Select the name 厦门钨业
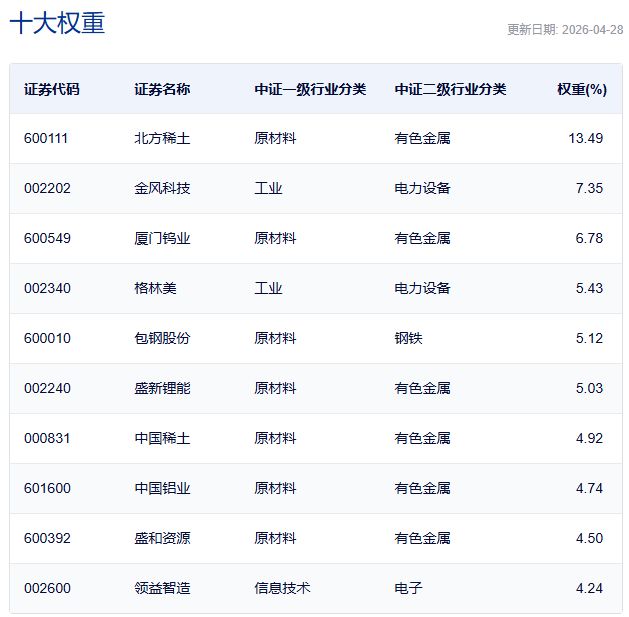The height and width of the screenshot is (617, 629). click(x=162, y=238)
